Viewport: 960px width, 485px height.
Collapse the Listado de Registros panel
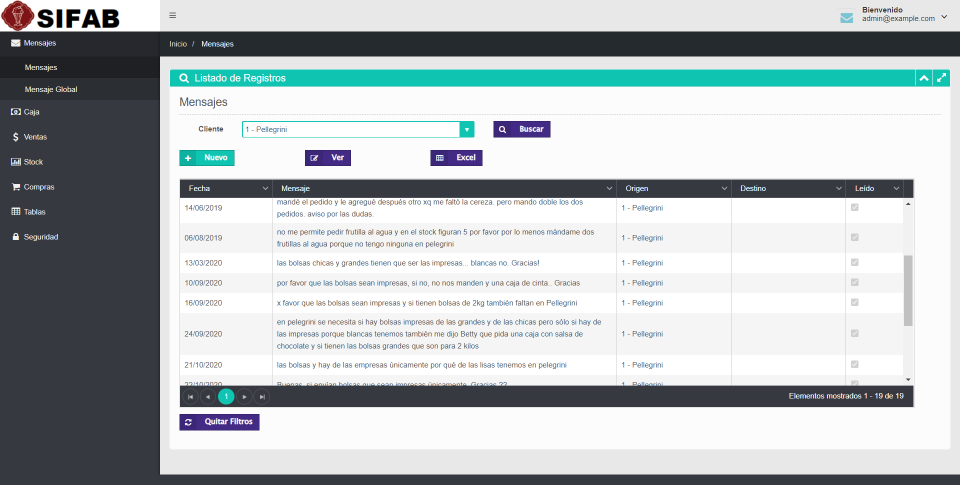coord(924,78)
